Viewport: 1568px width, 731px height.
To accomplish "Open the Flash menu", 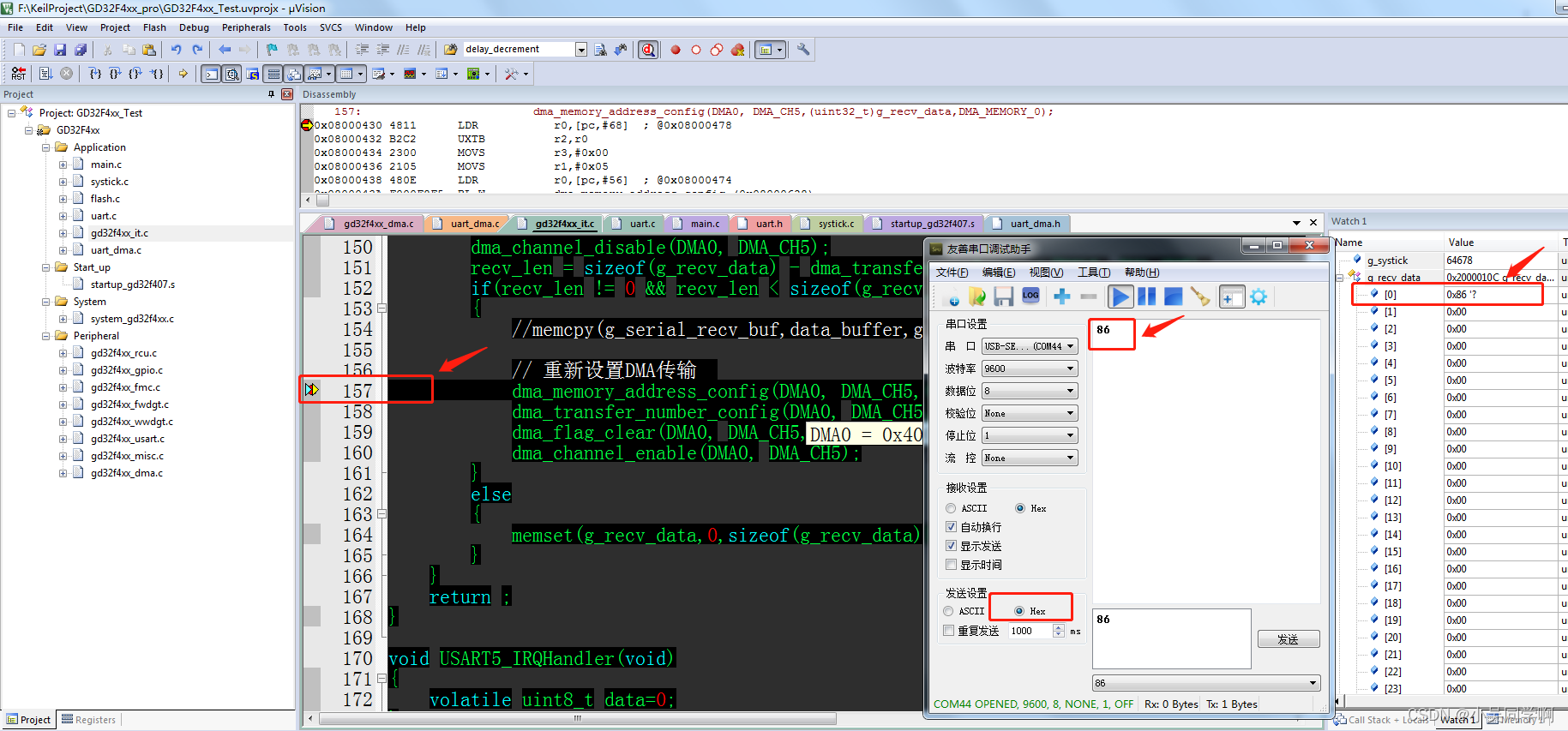I will pyautogui.click(x=155, y=27).
